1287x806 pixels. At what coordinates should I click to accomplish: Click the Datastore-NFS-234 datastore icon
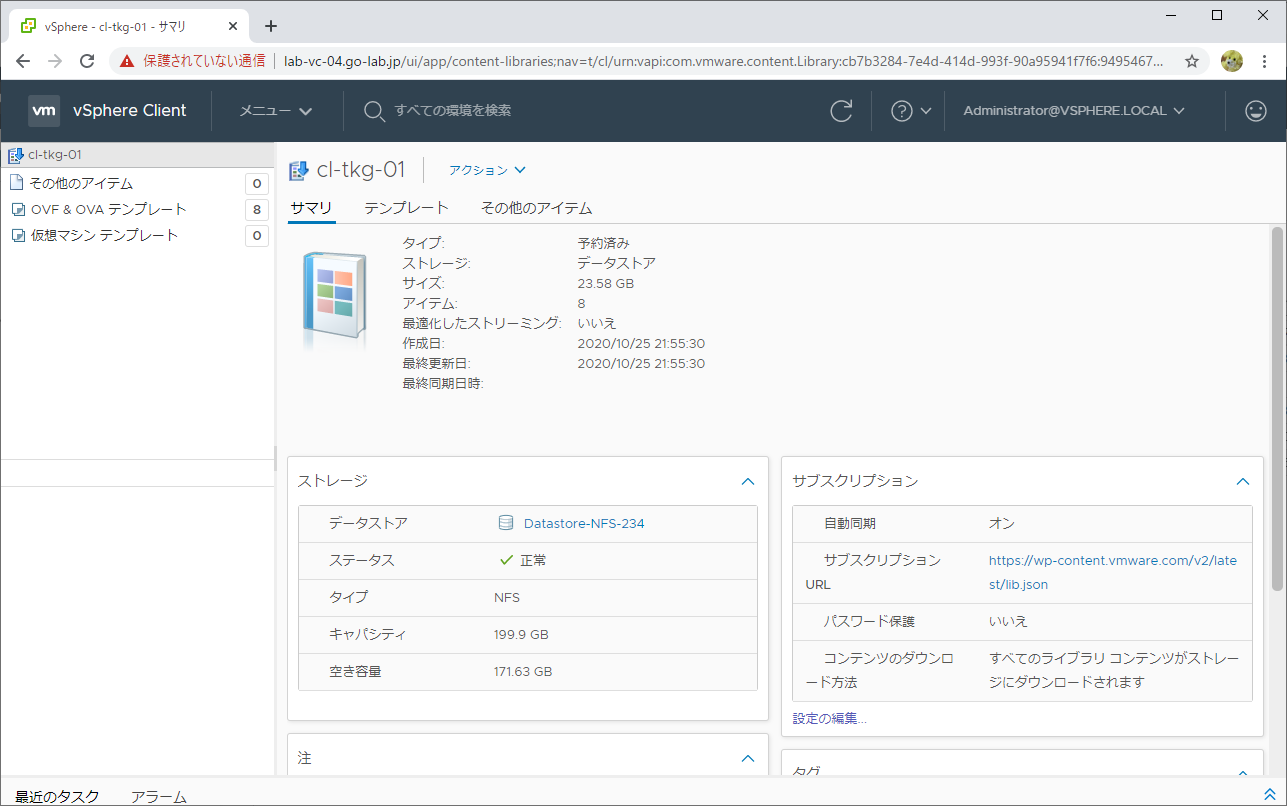click(x=506, y=523)
